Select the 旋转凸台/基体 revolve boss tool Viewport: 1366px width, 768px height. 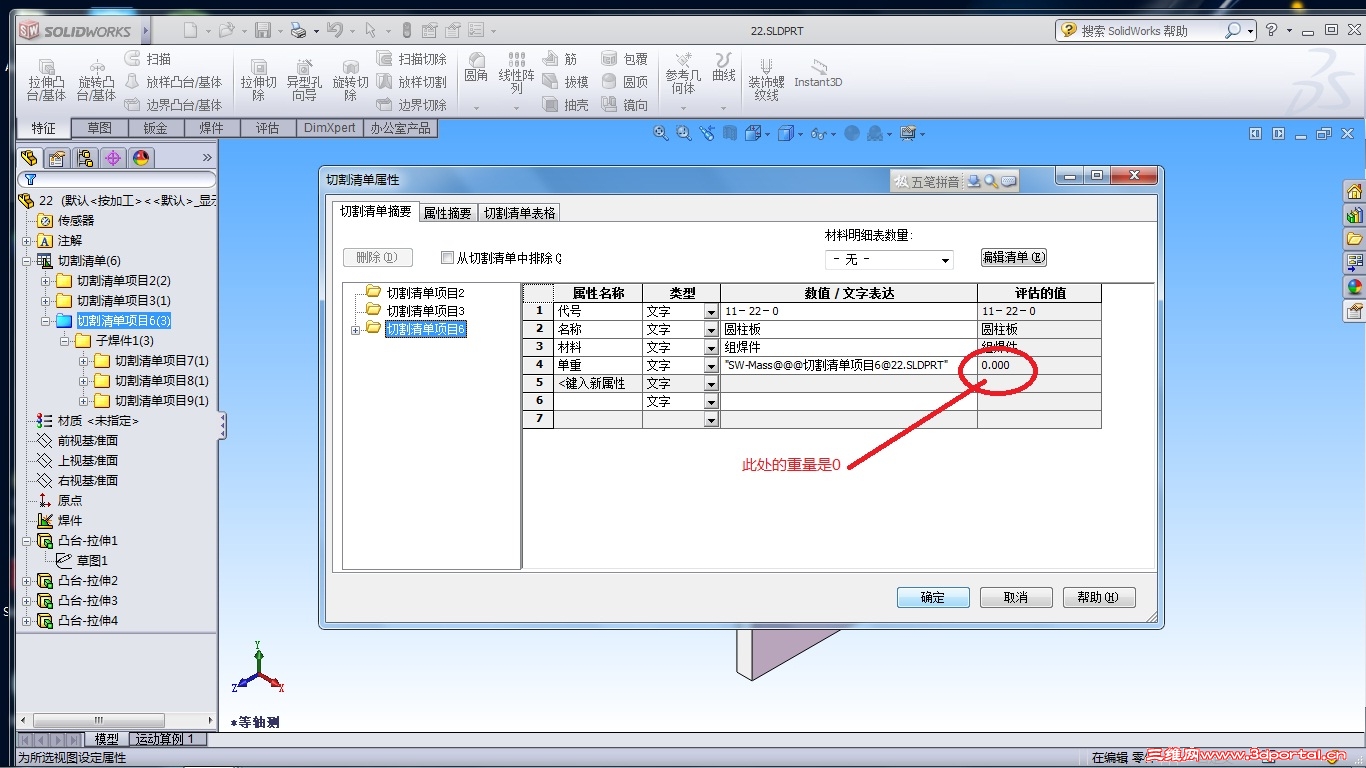coord(97,78)
